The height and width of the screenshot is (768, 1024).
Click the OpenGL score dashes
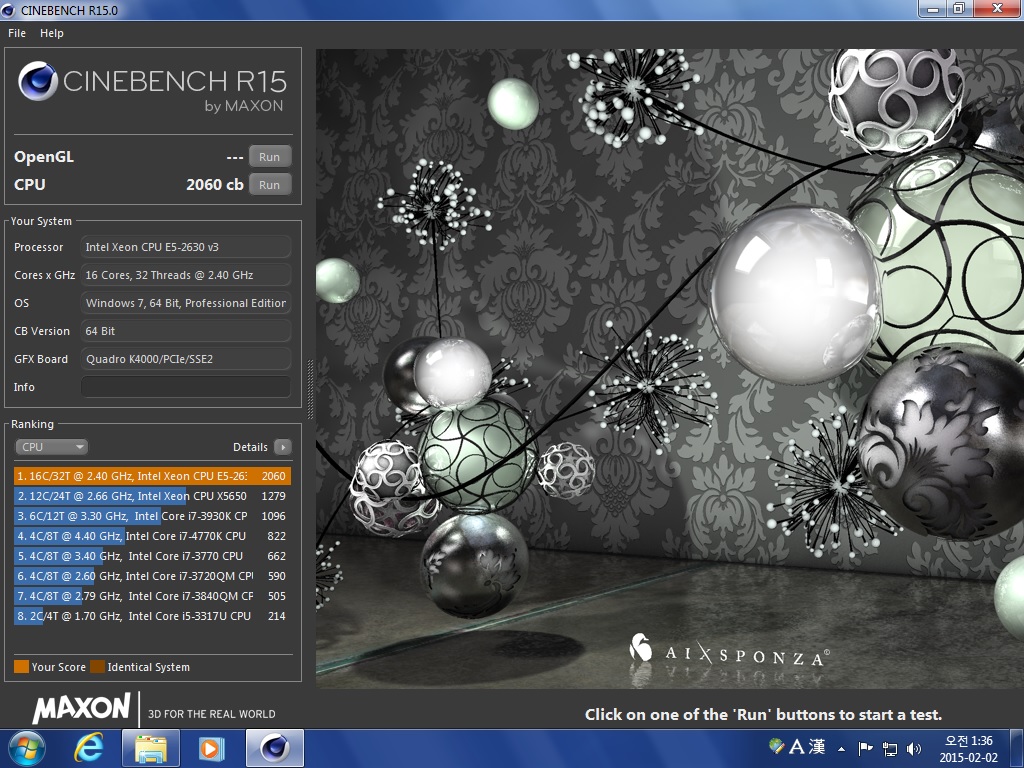tap(234, 157)
